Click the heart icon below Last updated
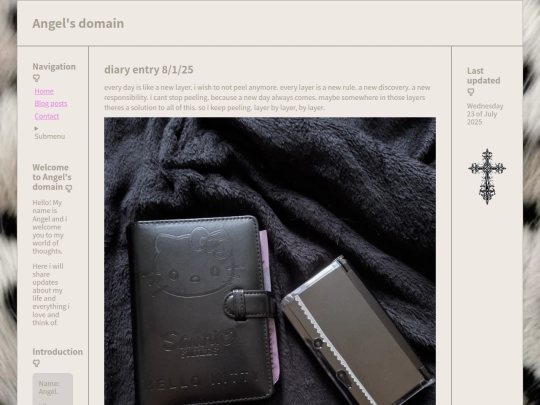 [471, 92]
